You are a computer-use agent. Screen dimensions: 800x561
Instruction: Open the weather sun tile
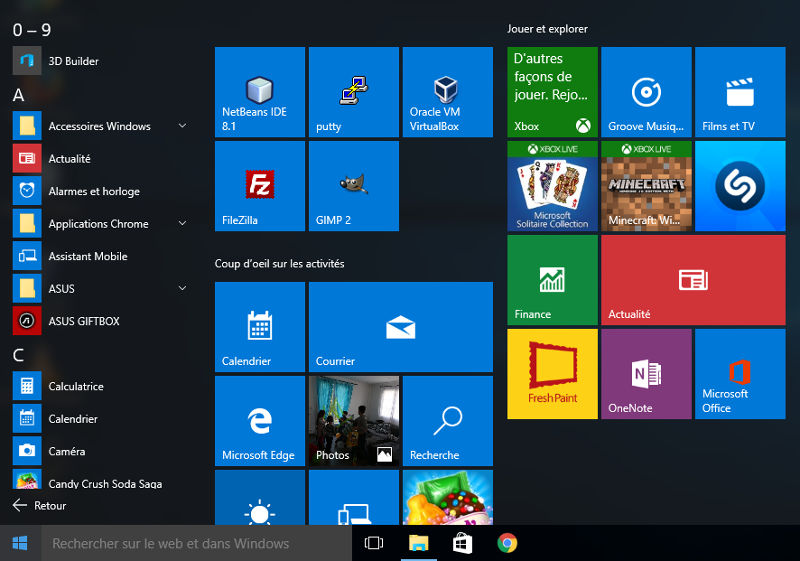click(x=260, y=497)
